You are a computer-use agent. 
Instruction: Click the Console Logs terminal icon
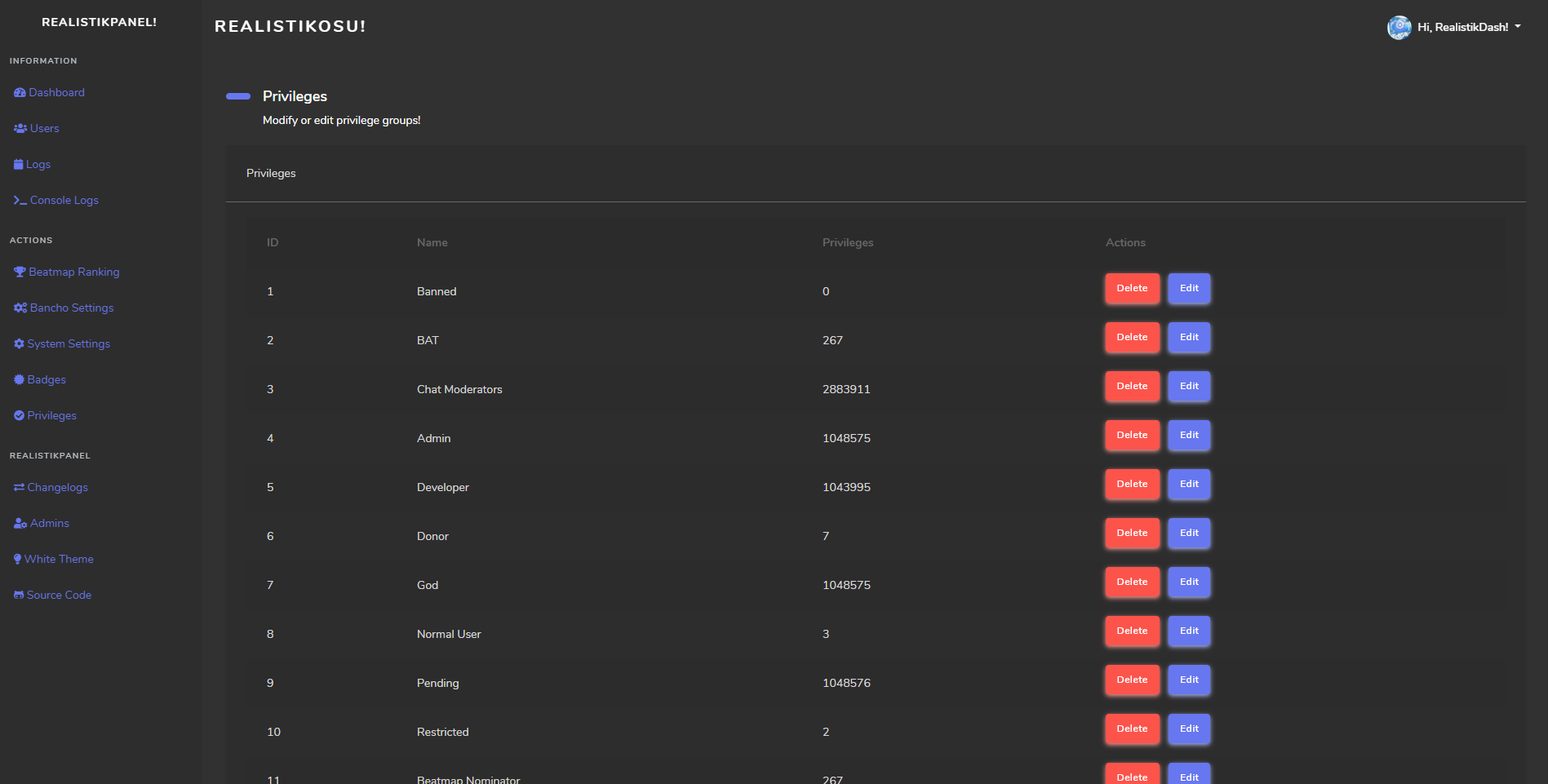click(x=20, y=201)
